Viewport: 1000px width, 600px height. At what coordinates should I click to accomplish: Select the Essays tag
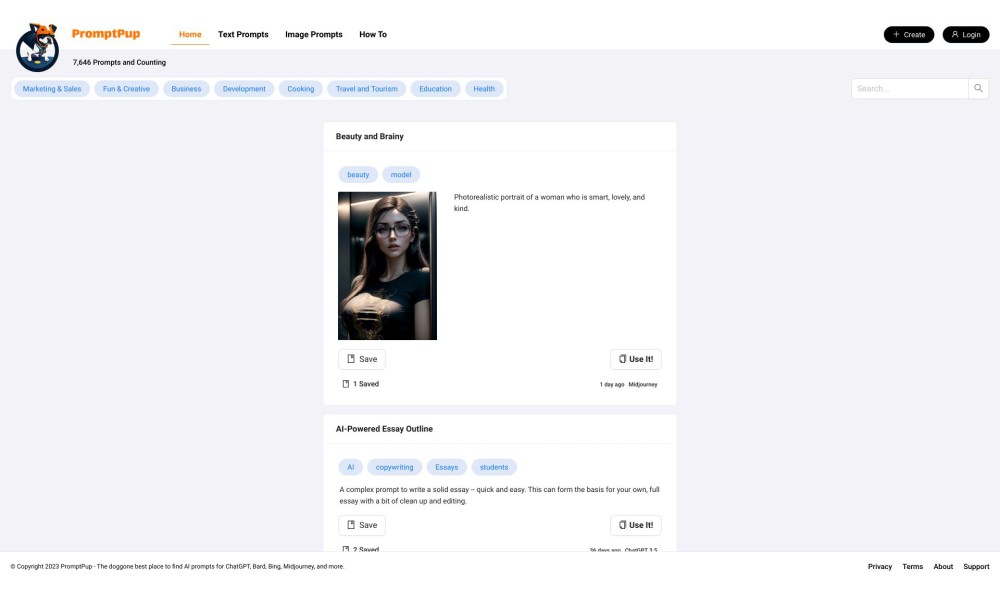tap(447, 467)
